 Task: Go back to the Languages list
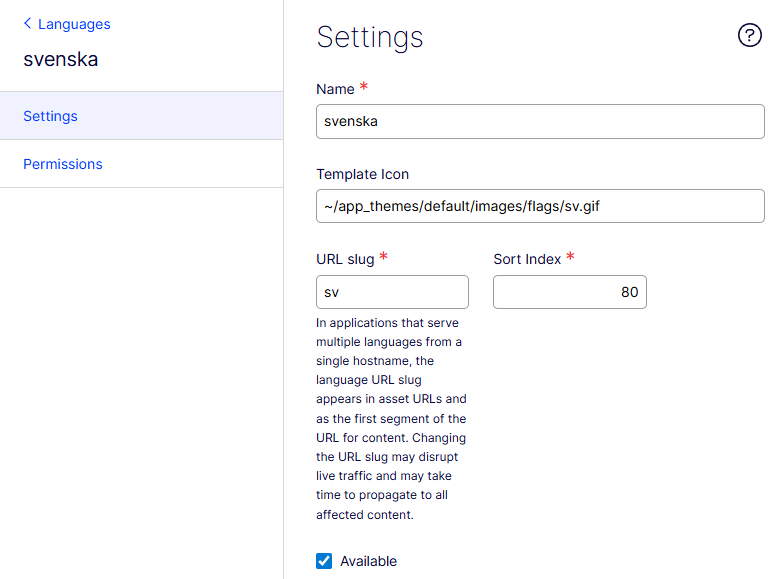[x=73, y=24]
